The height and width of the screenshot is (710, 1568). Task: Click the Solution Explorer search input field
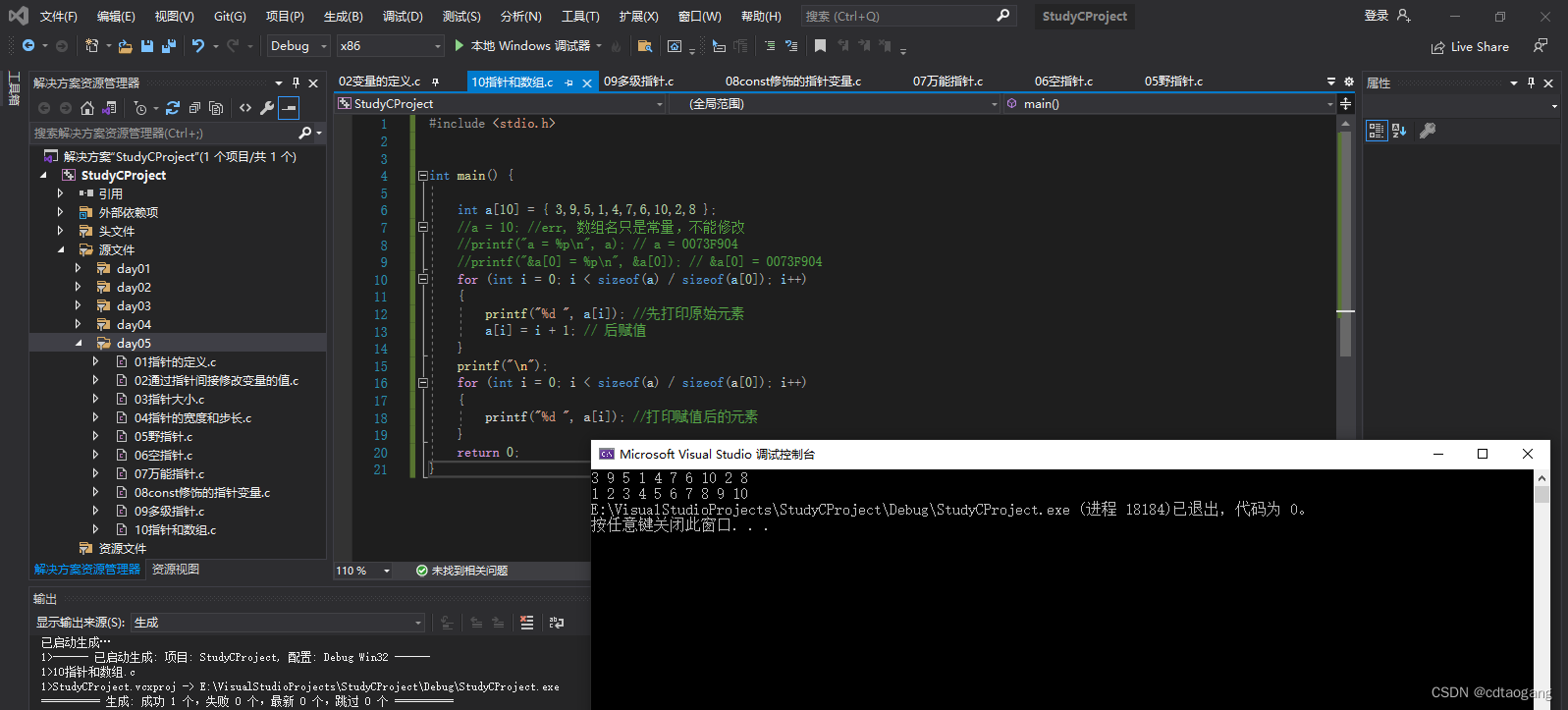click(x=164, y=133)
